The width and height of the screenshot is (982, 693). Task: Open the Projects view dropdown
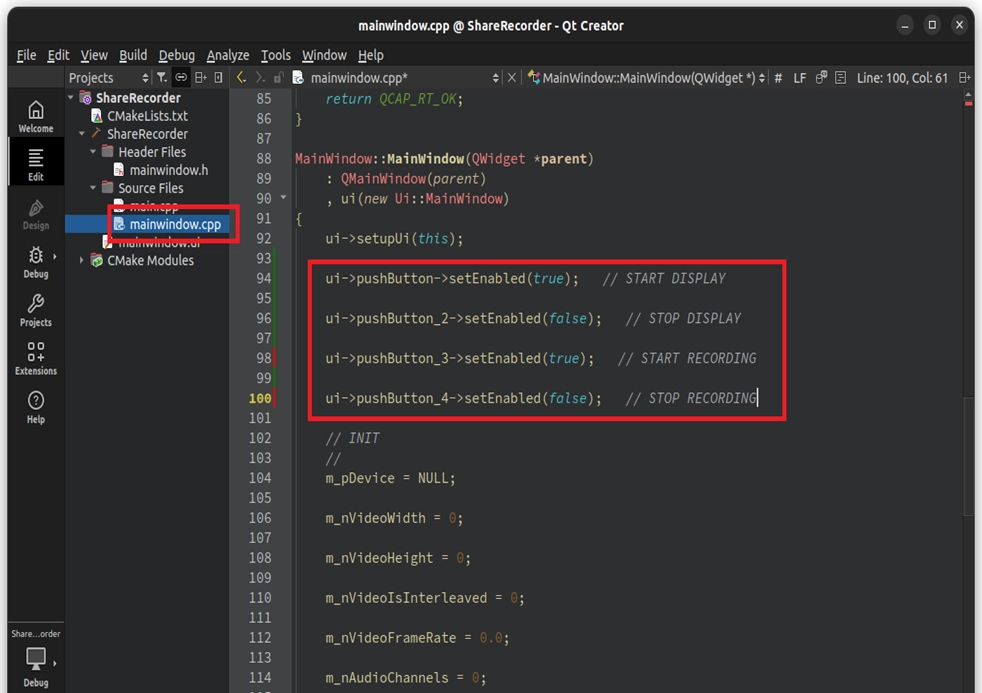[109, 78]
